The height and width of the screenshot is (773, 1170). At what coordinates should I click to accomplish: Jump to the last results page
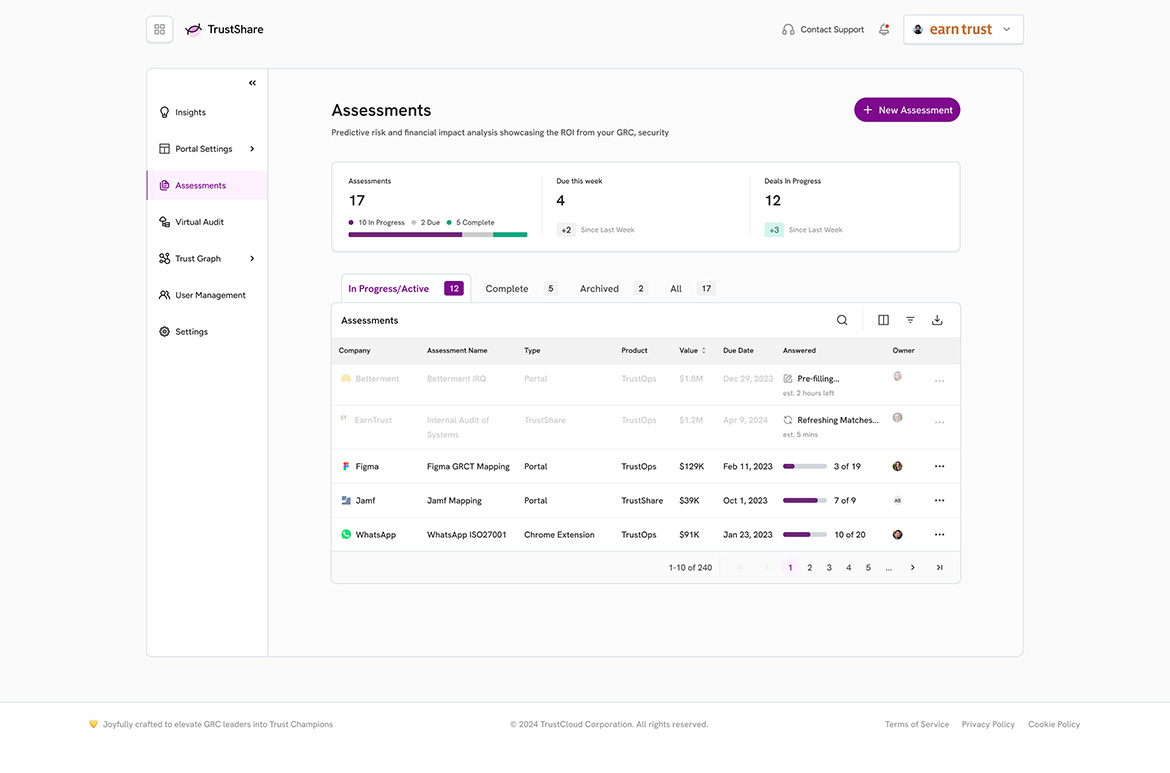(x=939, y=568)
